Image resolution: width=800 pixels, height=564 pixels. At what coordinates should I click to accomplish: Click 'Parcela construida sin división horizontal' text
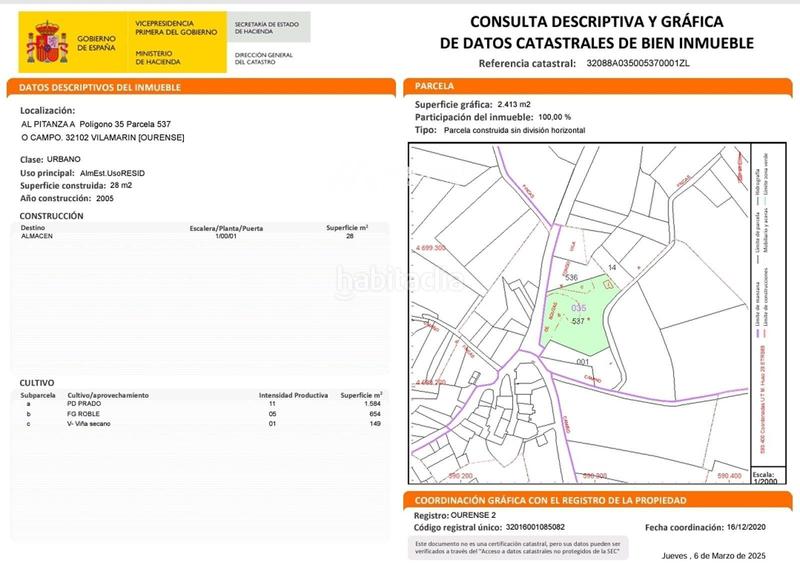click(x=514, y=130)
